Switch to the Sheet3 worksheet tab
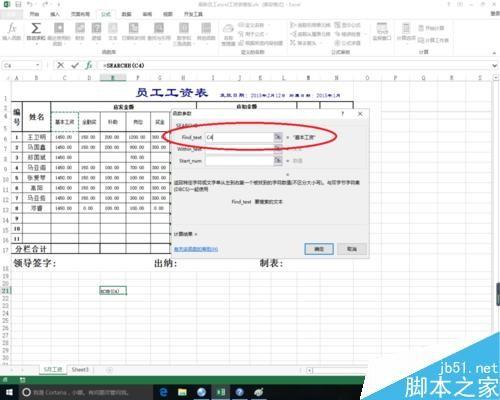500x400 pixels. pyautogui.click(x=80, y=370)
